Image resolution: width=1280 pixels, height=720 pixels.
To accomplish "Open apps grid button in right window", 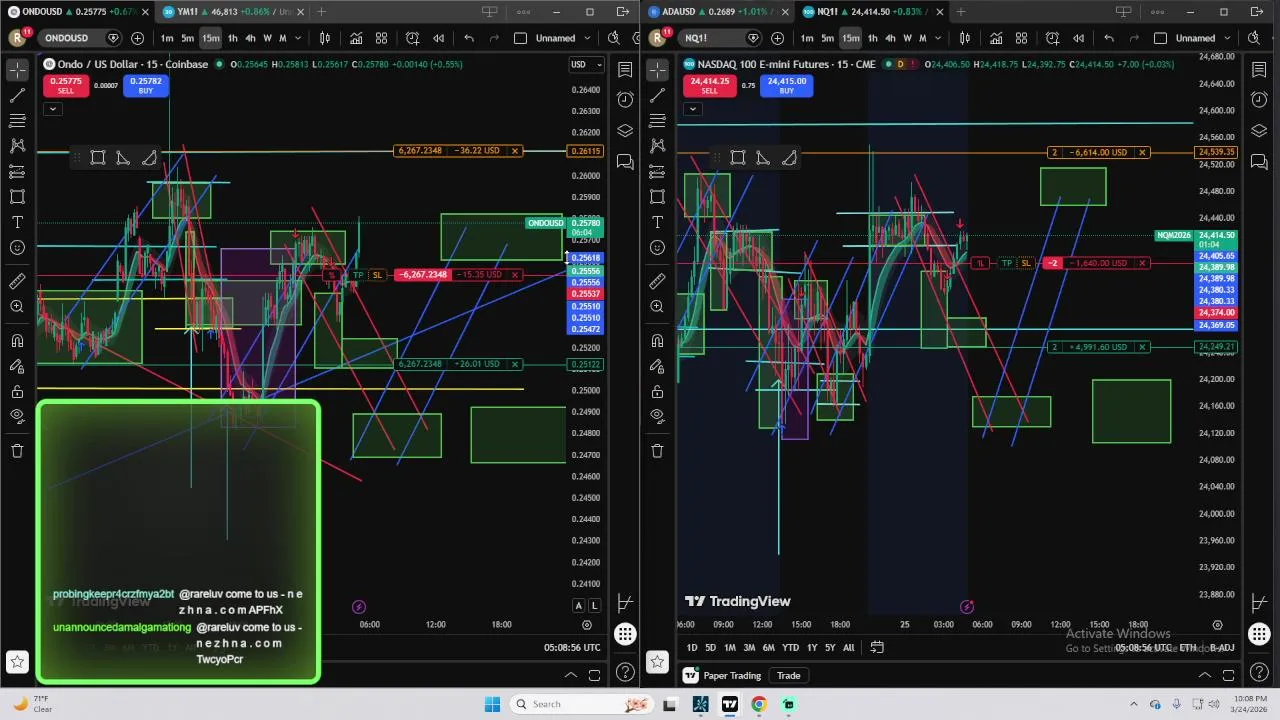I will tap(1259, 634).
